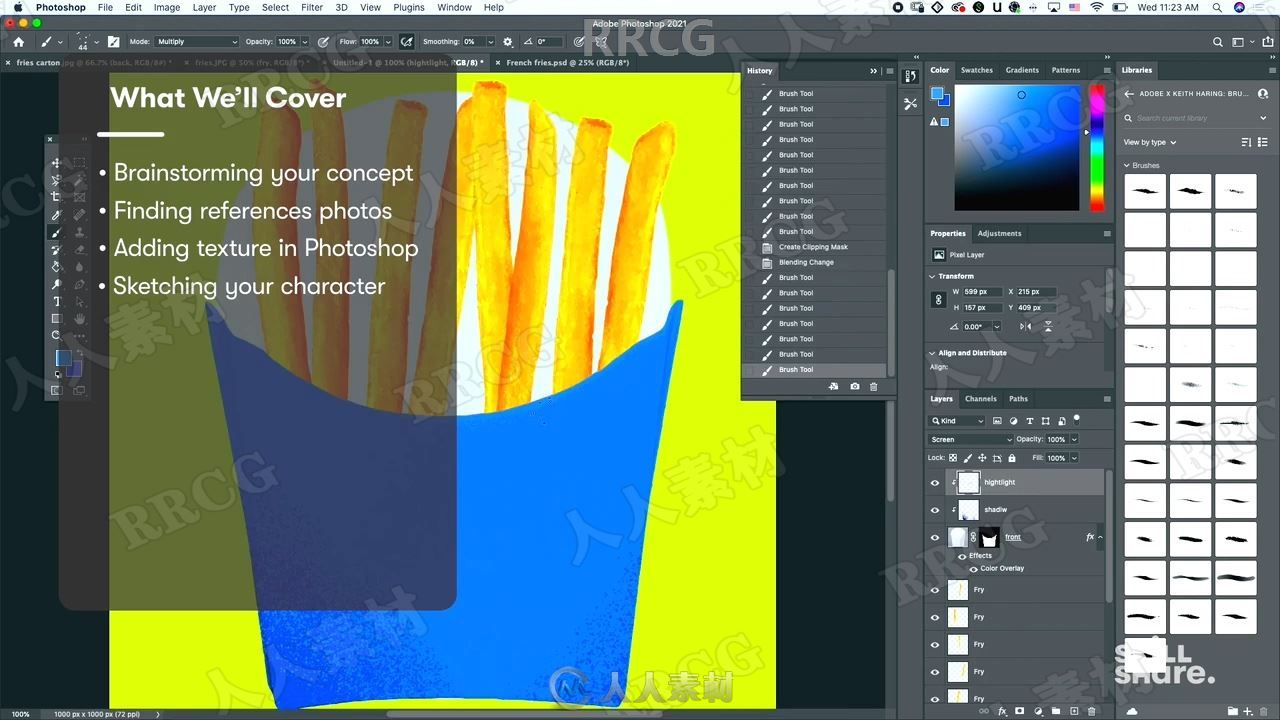Create new document from current state
The image size is (1280, 720).
click(x=834, y=386)
